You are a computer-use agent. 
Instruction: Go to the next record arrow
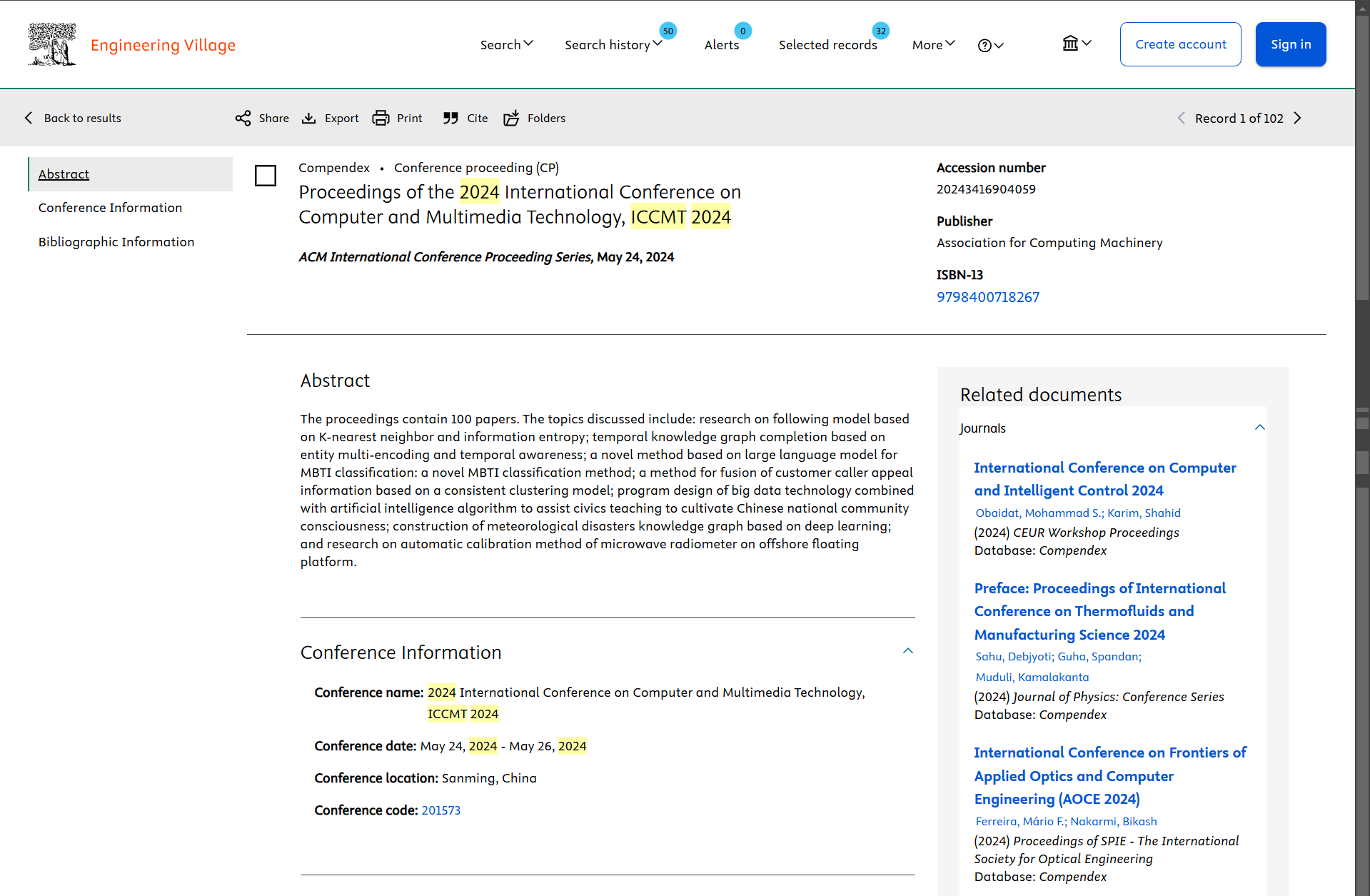[x=1298, y=119]
